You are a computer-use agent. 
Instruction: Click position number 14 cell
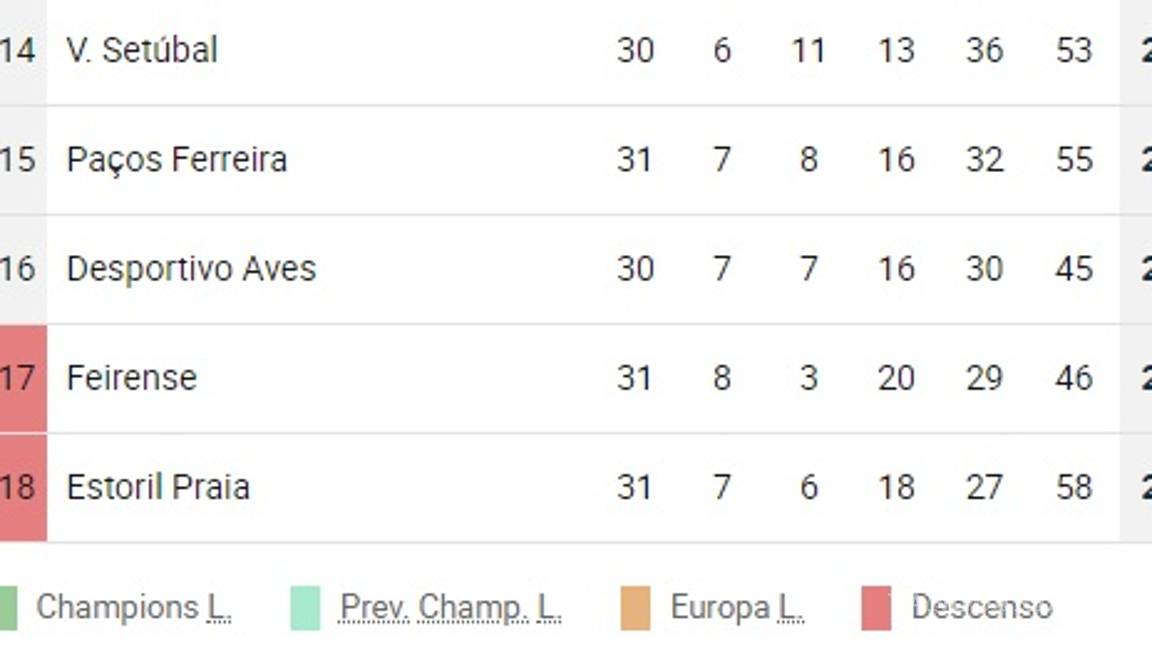pos(18,50)
